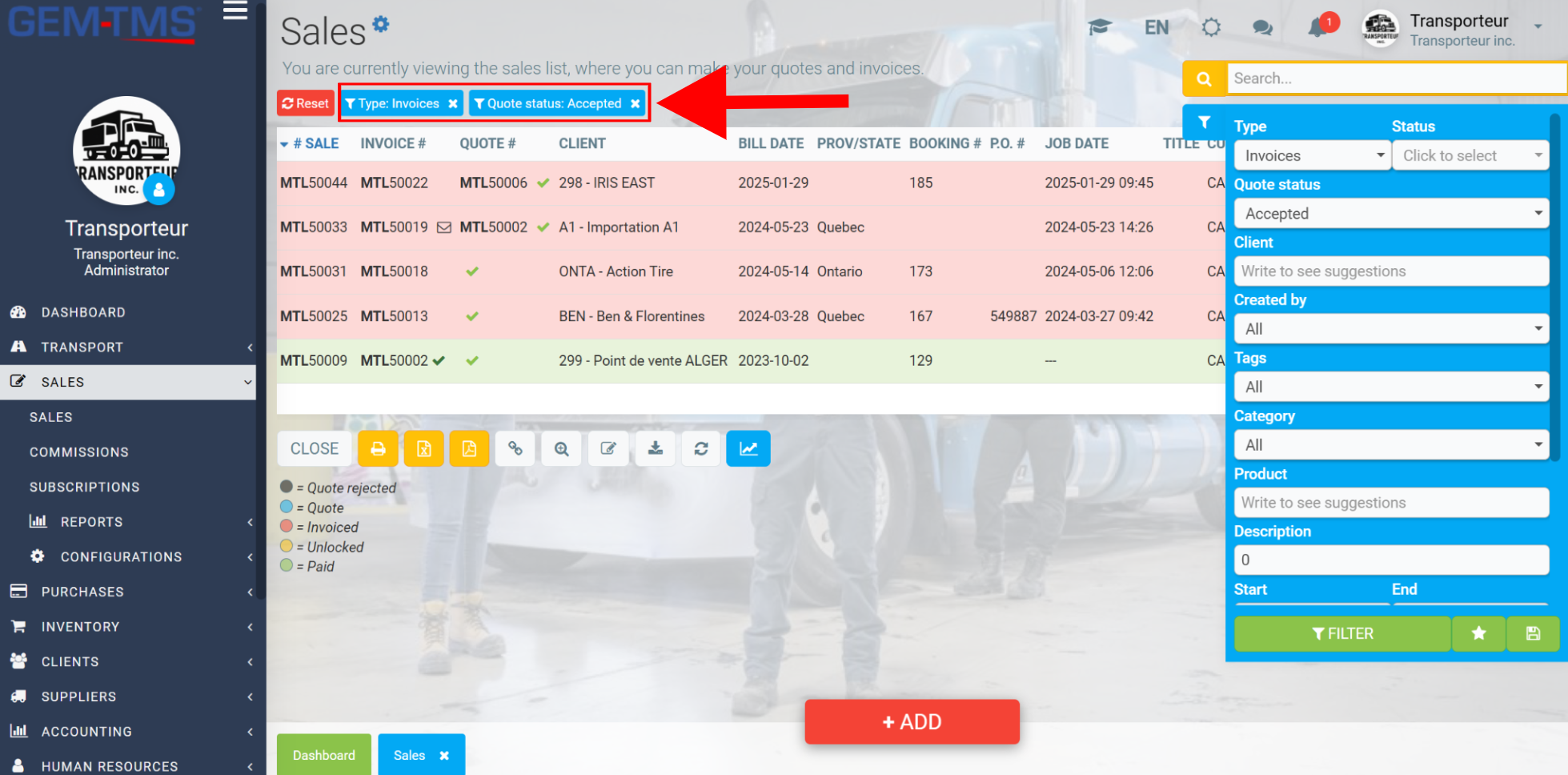Expand the Created by dropdown

pos(1392,329)
